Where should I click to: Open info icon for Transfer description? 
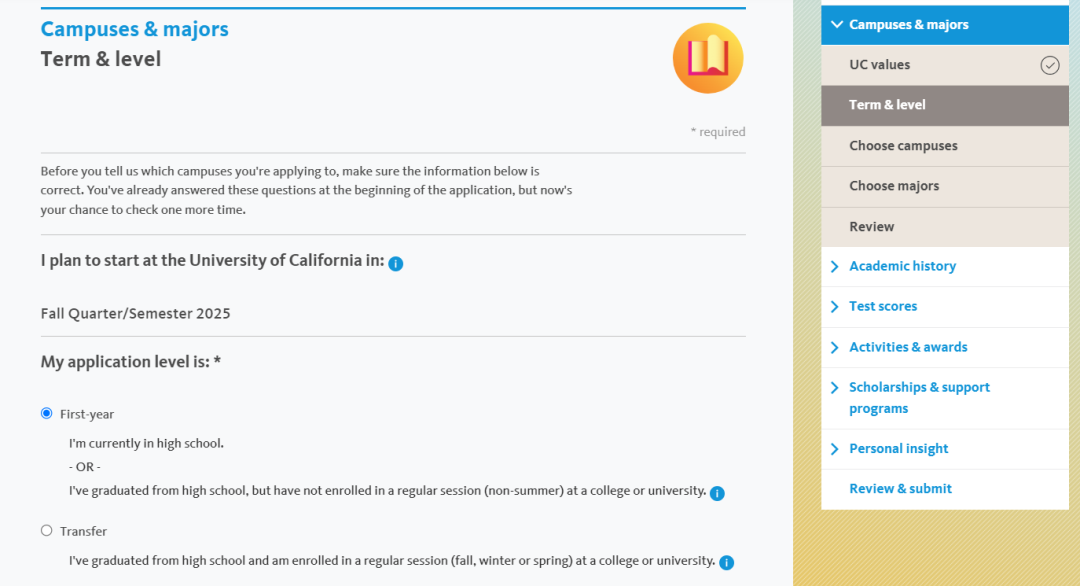[727, 563]
